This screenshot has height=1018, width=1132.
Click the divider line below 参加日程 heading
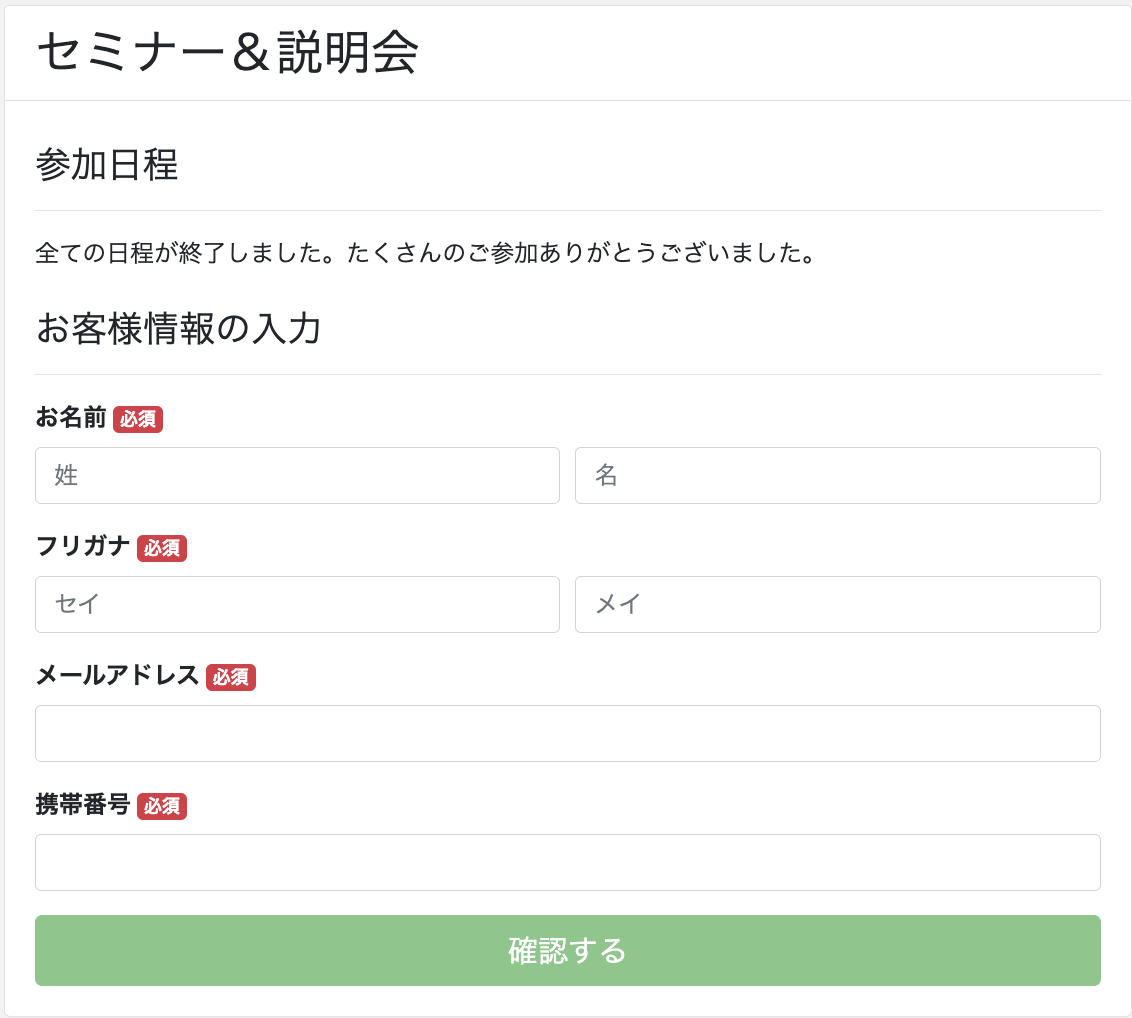point(567,210)
